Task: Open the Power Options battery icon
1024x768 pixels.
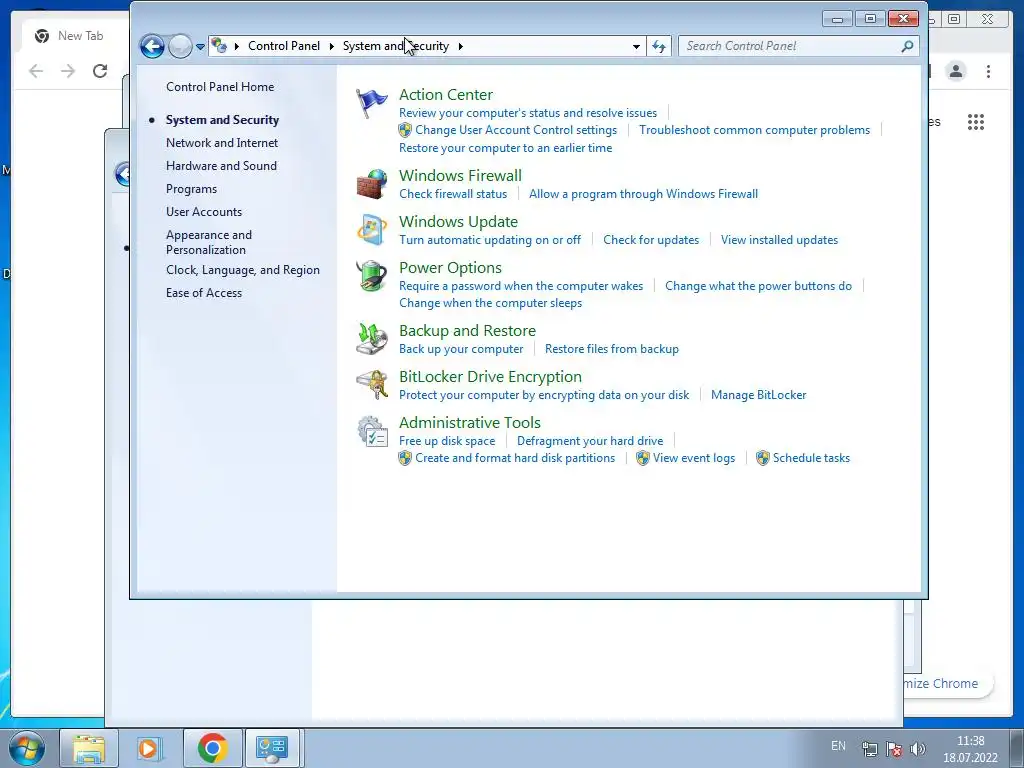Action: point(372,276)
